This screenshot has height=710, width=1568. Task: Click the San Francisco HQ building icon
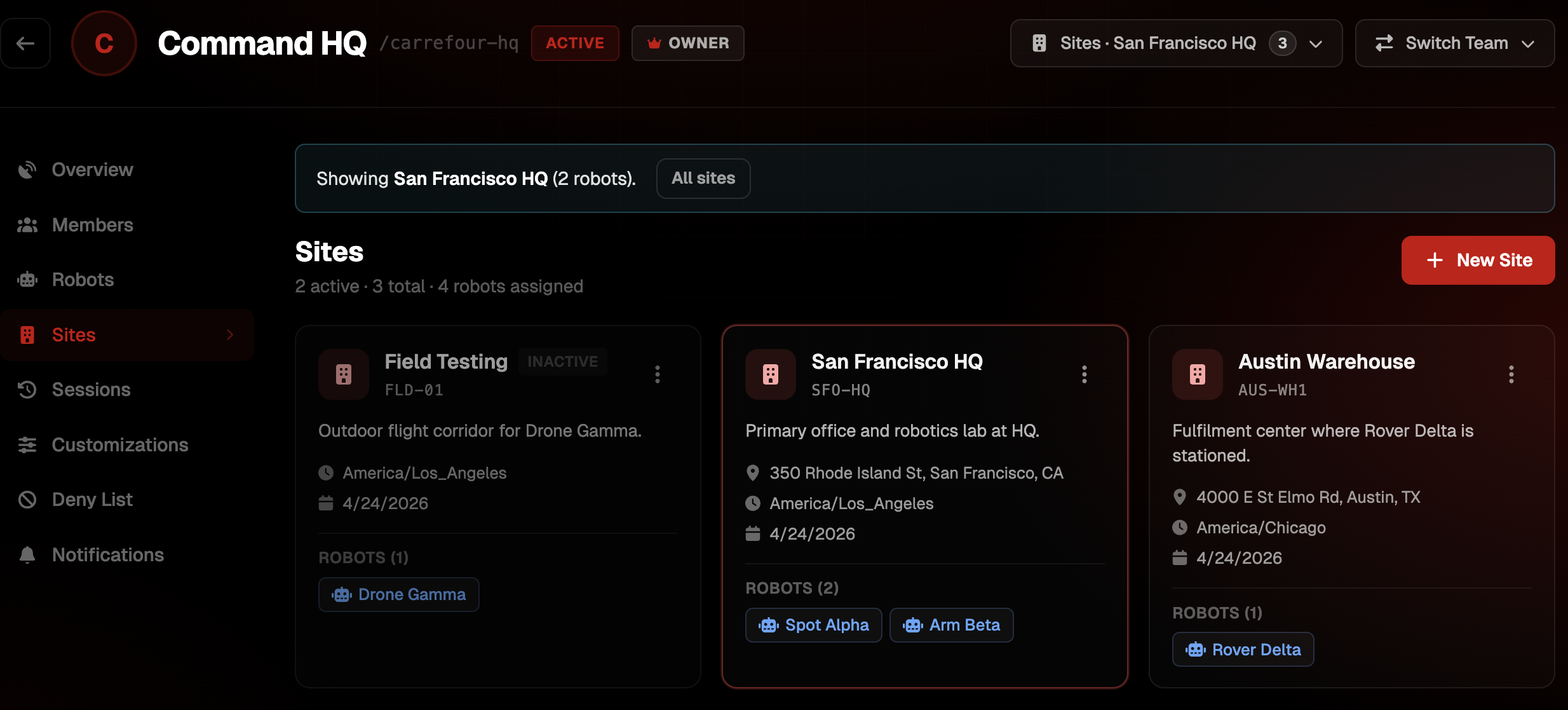click(x=771, y=374)
